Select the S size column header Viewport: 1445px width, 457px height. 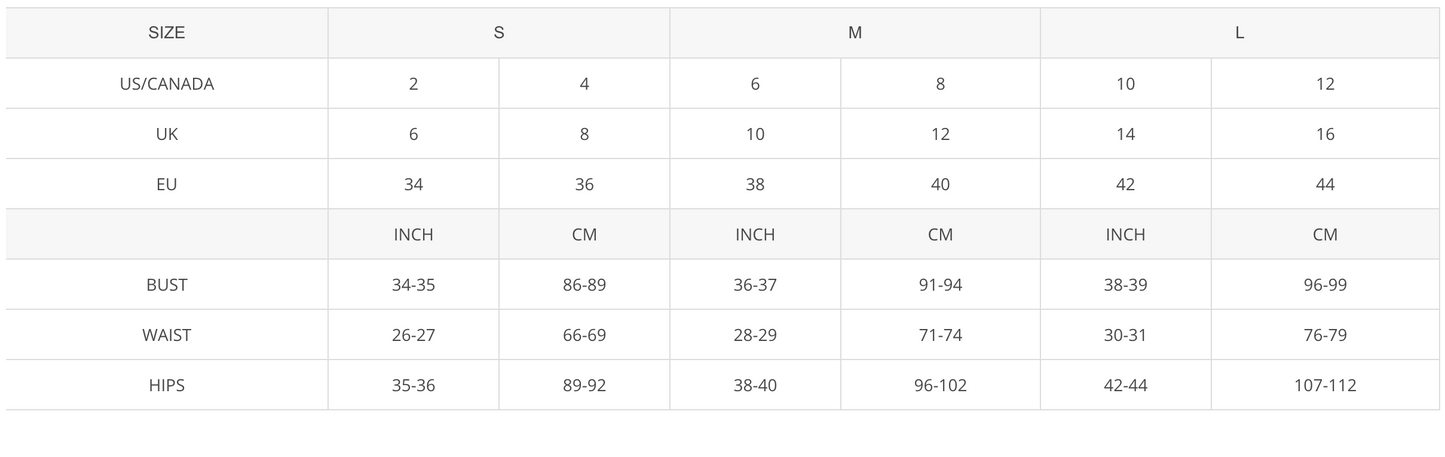click(499, 33)
